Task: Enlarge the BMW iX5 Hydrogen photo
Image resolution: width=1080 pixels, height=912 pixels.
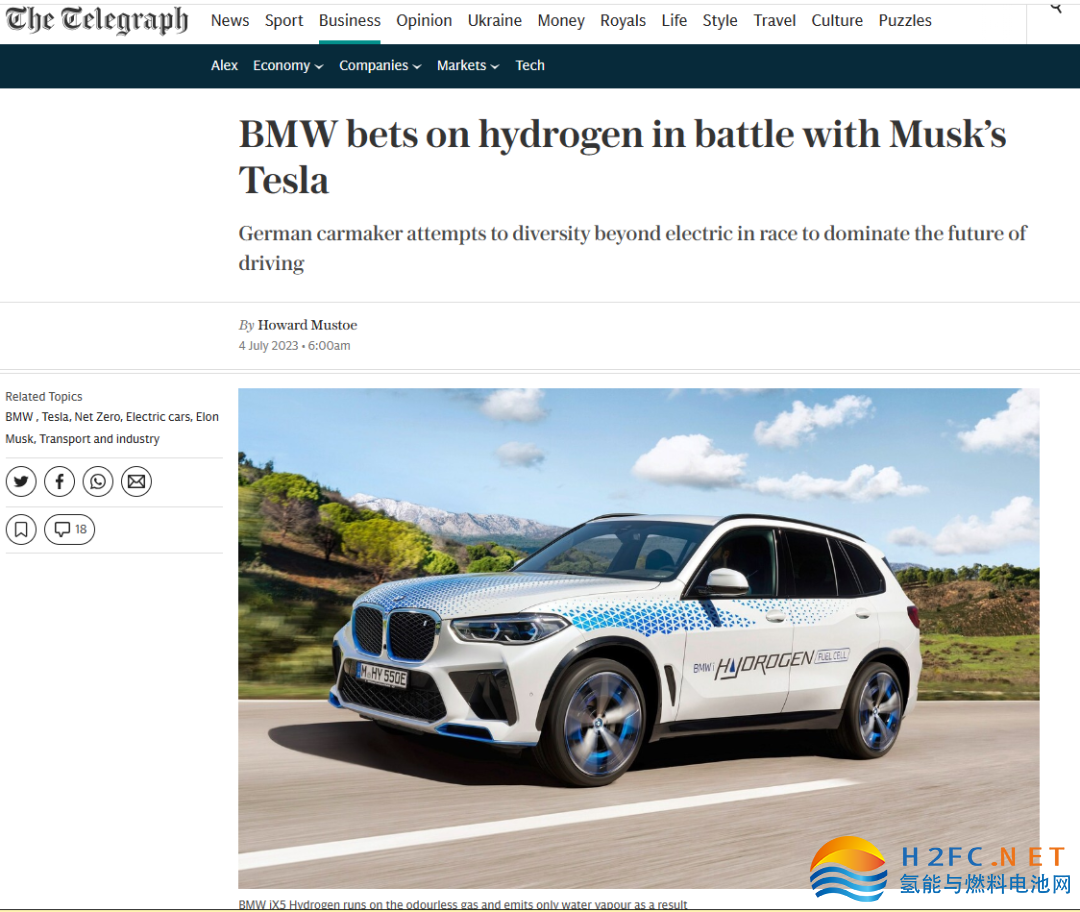Action: [x=638, y=638]
